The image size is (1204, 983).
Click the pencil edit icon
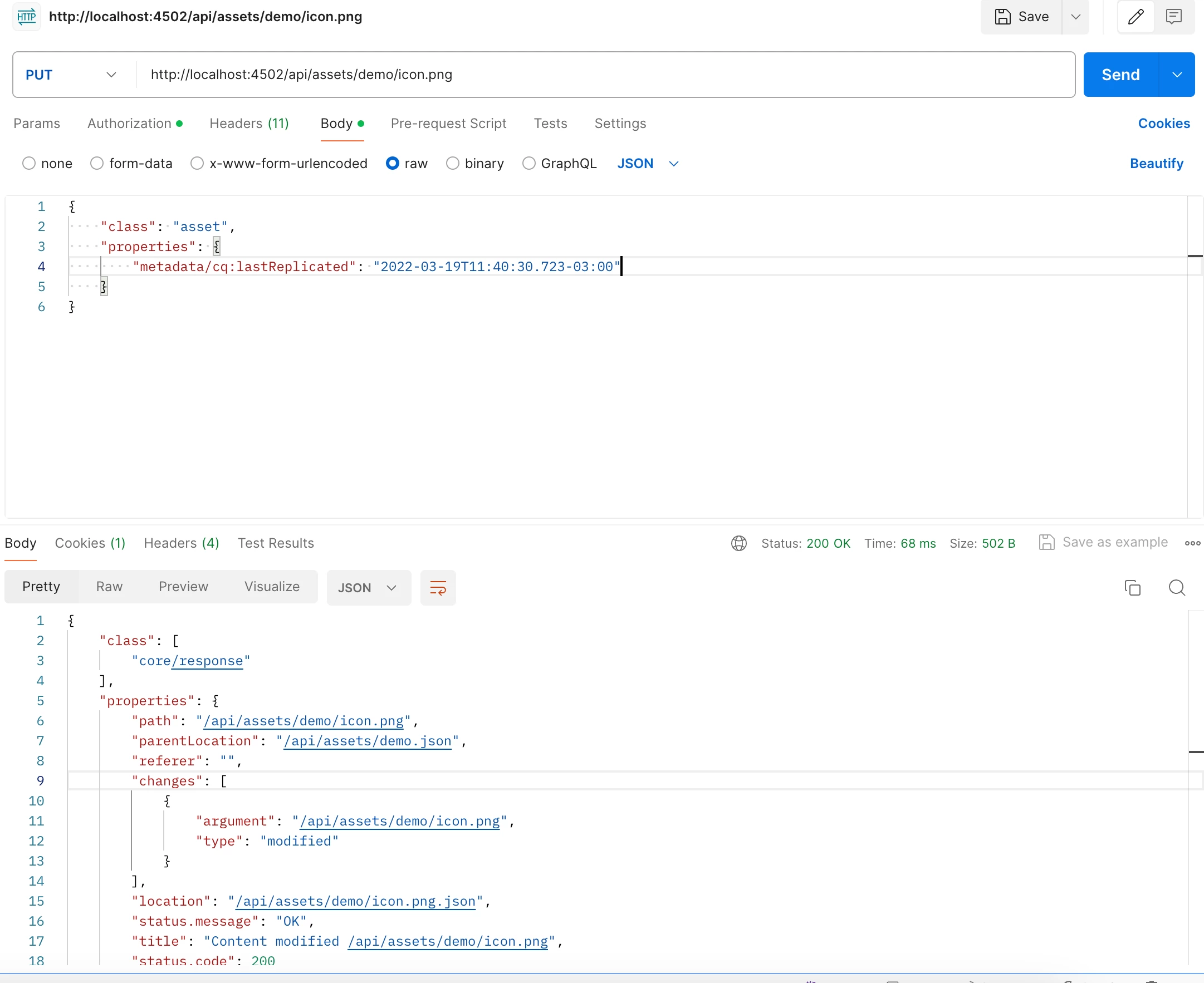(x=1136, y=17)
